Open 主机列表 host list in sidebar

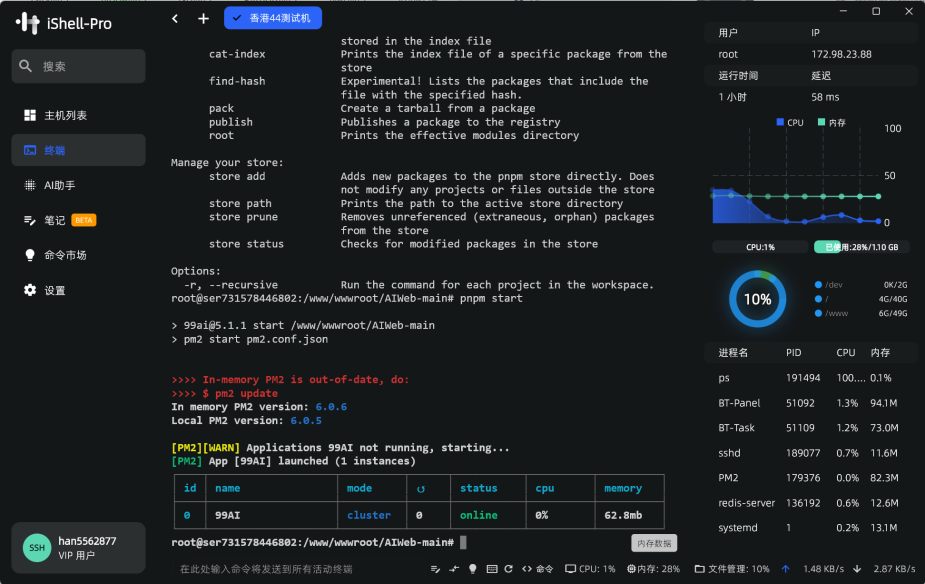78,115
